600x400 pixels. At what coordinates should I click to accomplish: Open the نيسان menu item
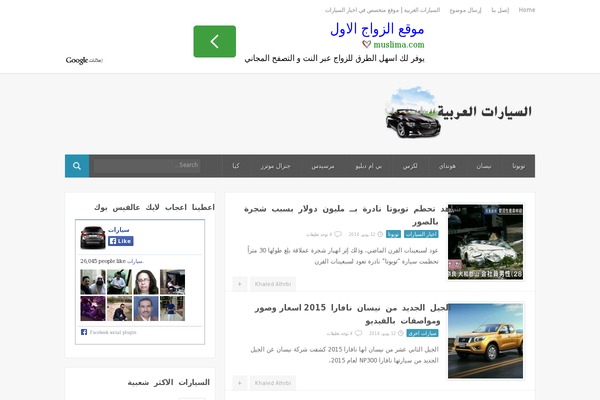pyautogui.click(x=484, y=166)
